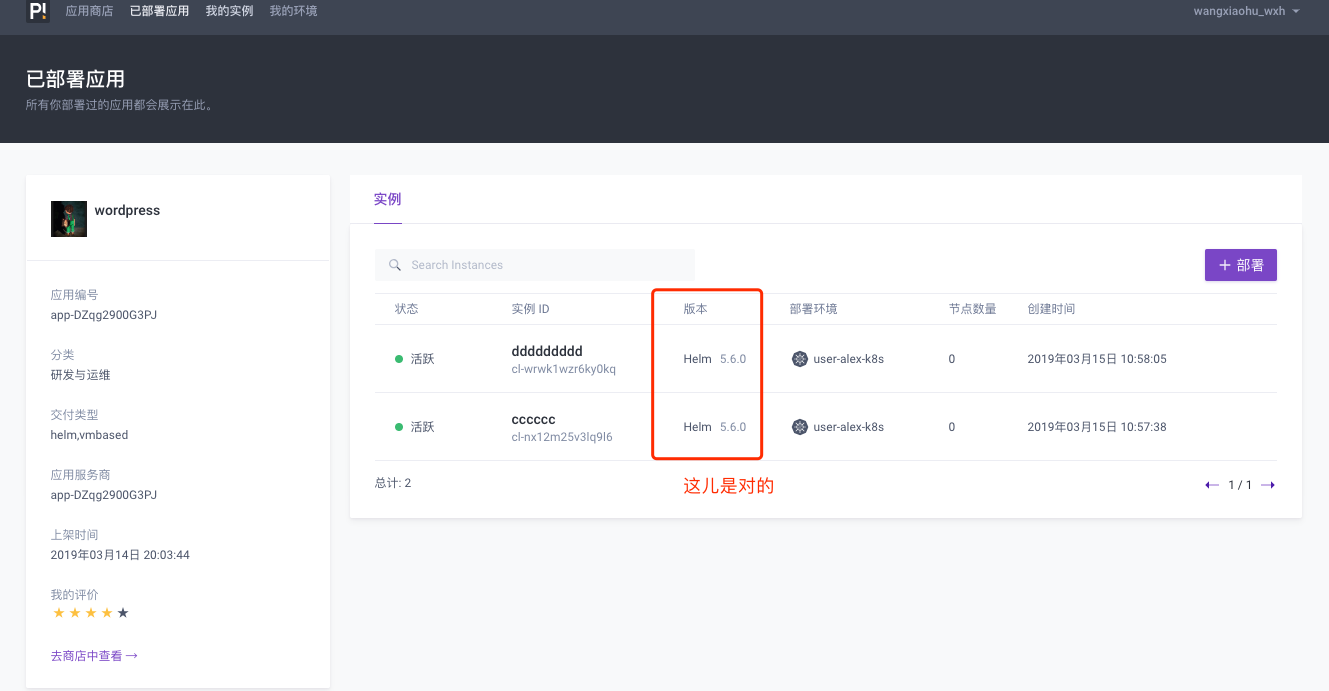
Task: Click the fifth star in 我的评价 rating
Action: pyautogui.click(x=121, y=612)
